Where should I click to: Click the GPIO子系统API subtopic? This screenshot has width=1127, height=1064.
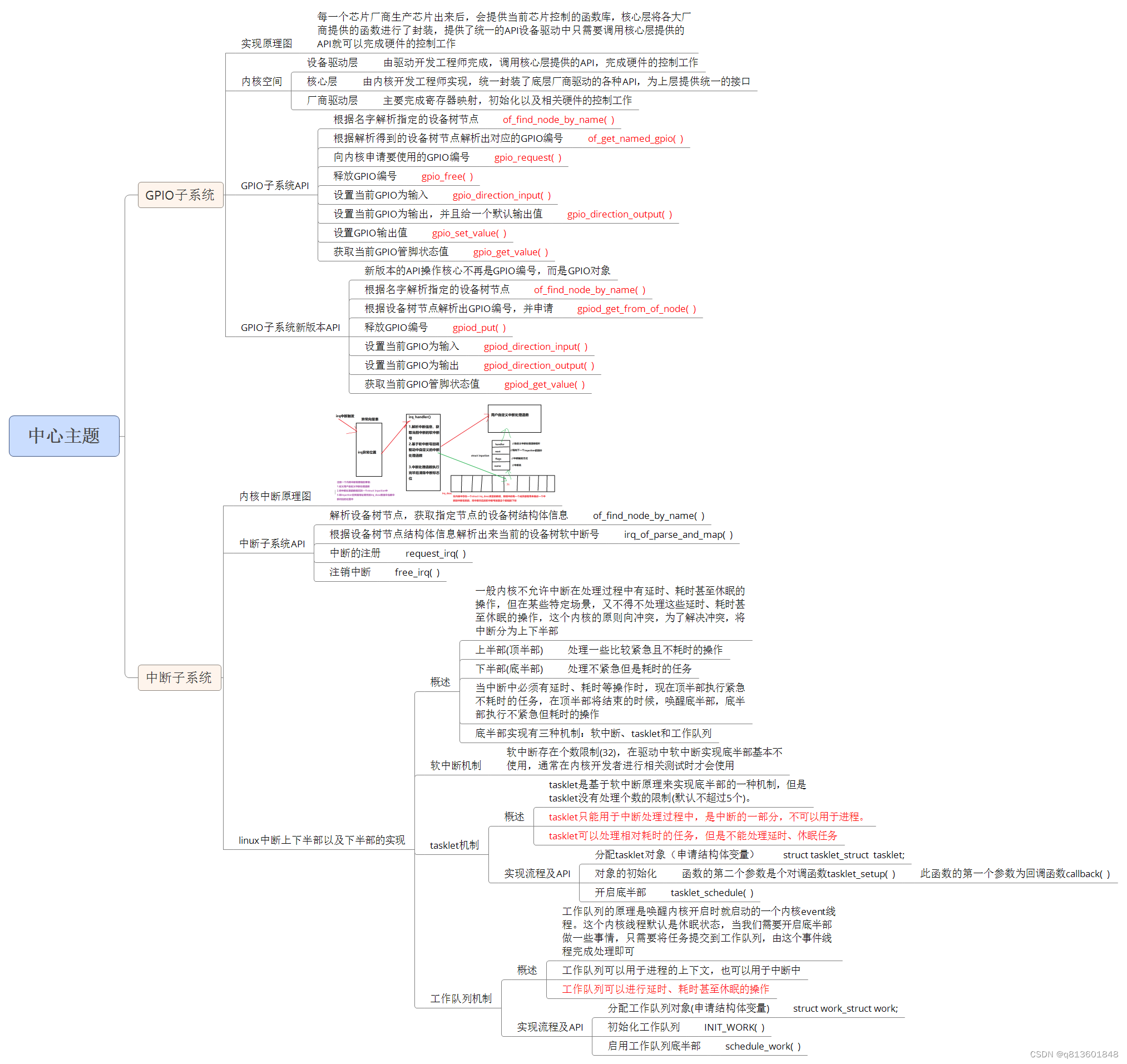coord(275,185)
